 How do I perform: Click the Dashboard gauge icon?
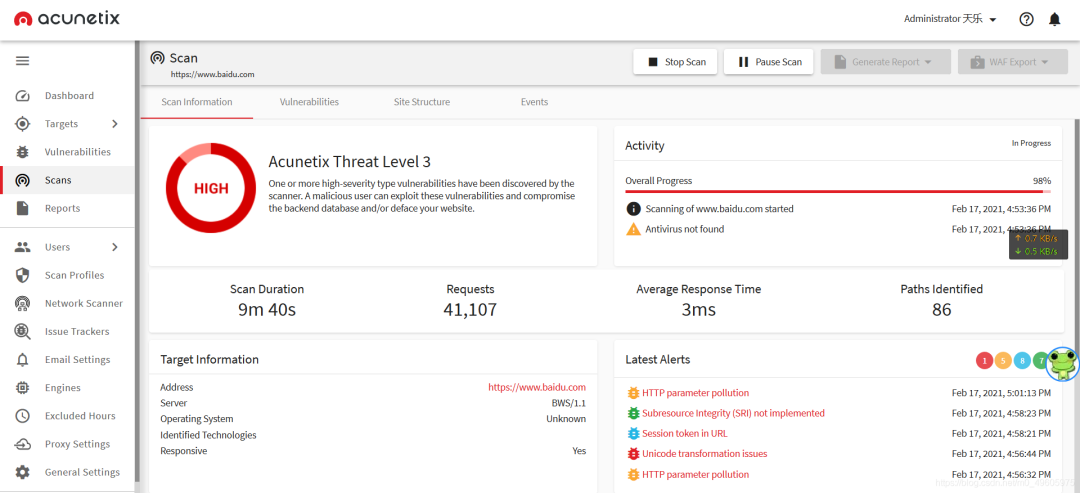coord(23,96)
